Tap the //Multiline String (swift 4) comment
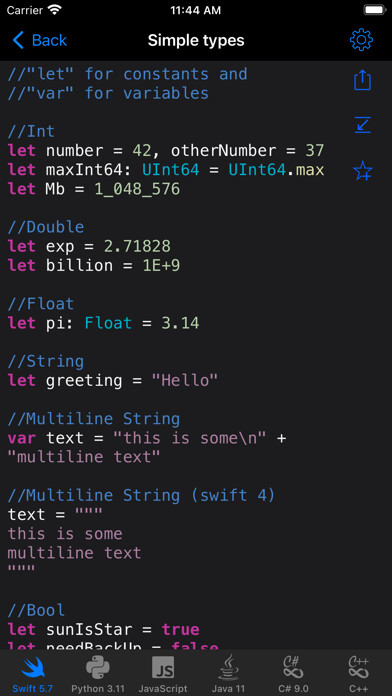The width and height of the screenshot is (392, 696). tap(142, 495)
